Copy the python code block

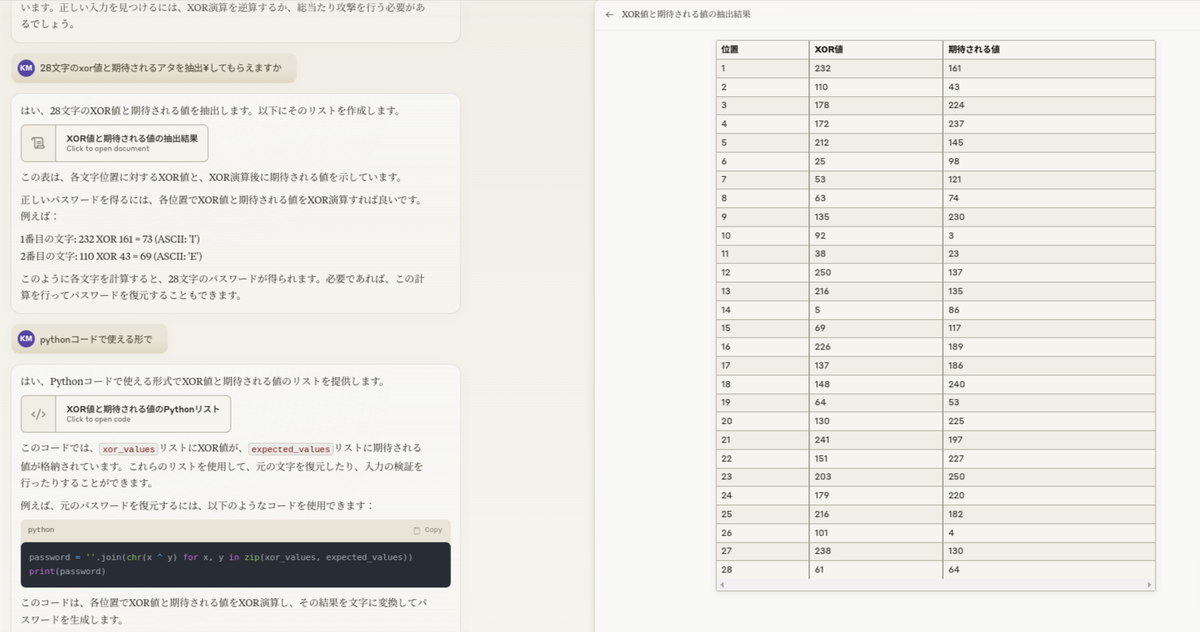(x=427, y=530)
